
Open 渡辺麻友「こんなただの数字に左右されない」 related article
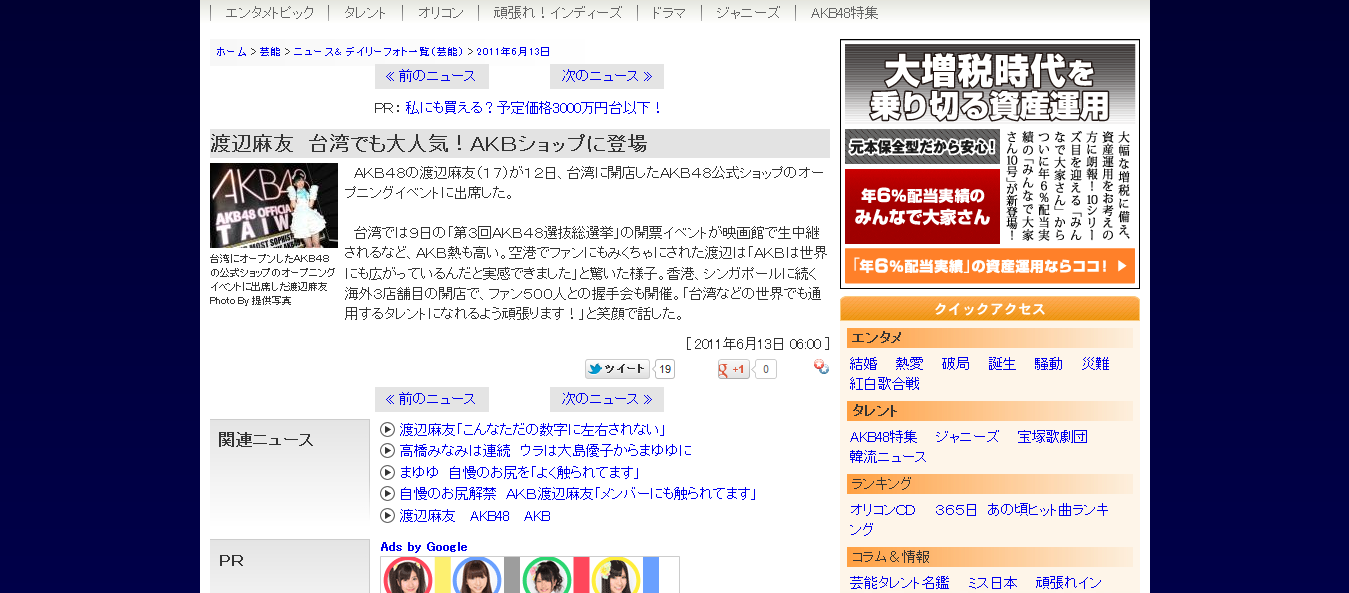[532, 429]
